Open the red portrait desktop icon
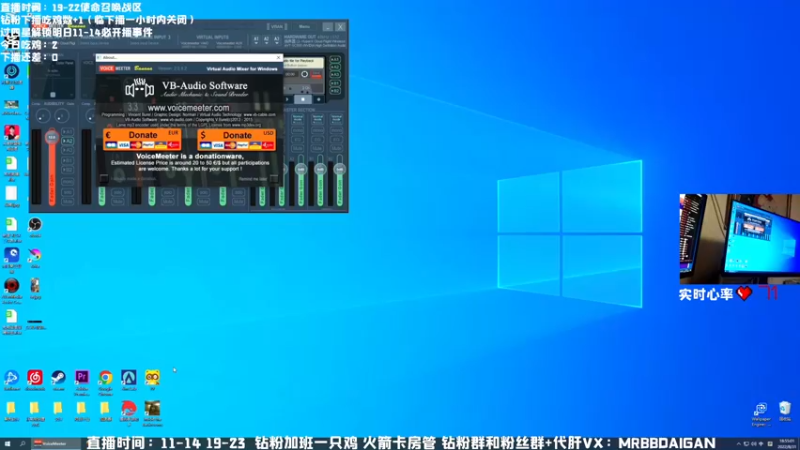The height and width of the screenshot is (450, 800). 12,133
